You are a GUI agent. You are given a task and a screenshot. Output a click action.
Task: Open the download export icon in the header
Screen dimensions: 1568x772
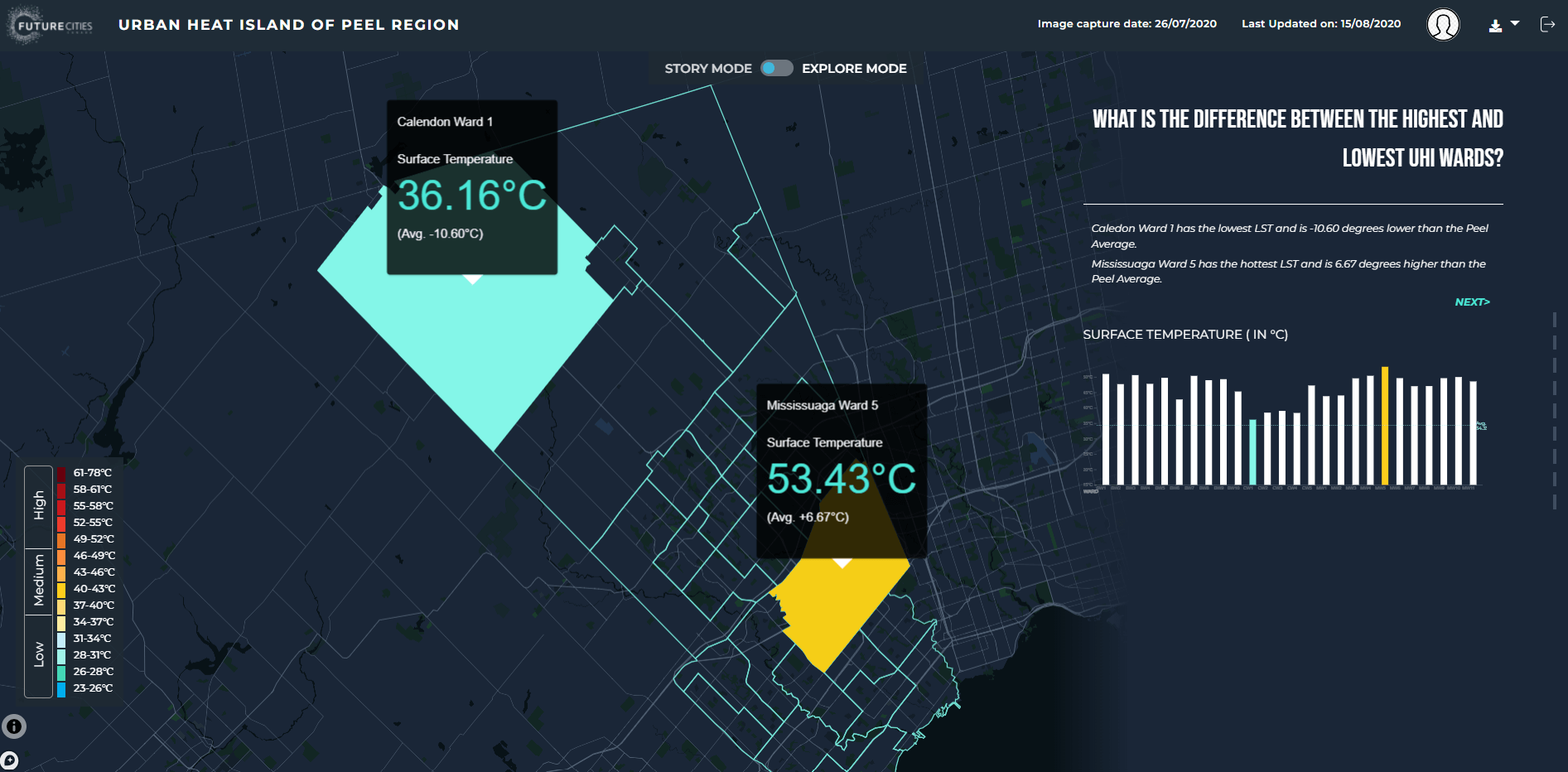click(x=1496, y=24)
